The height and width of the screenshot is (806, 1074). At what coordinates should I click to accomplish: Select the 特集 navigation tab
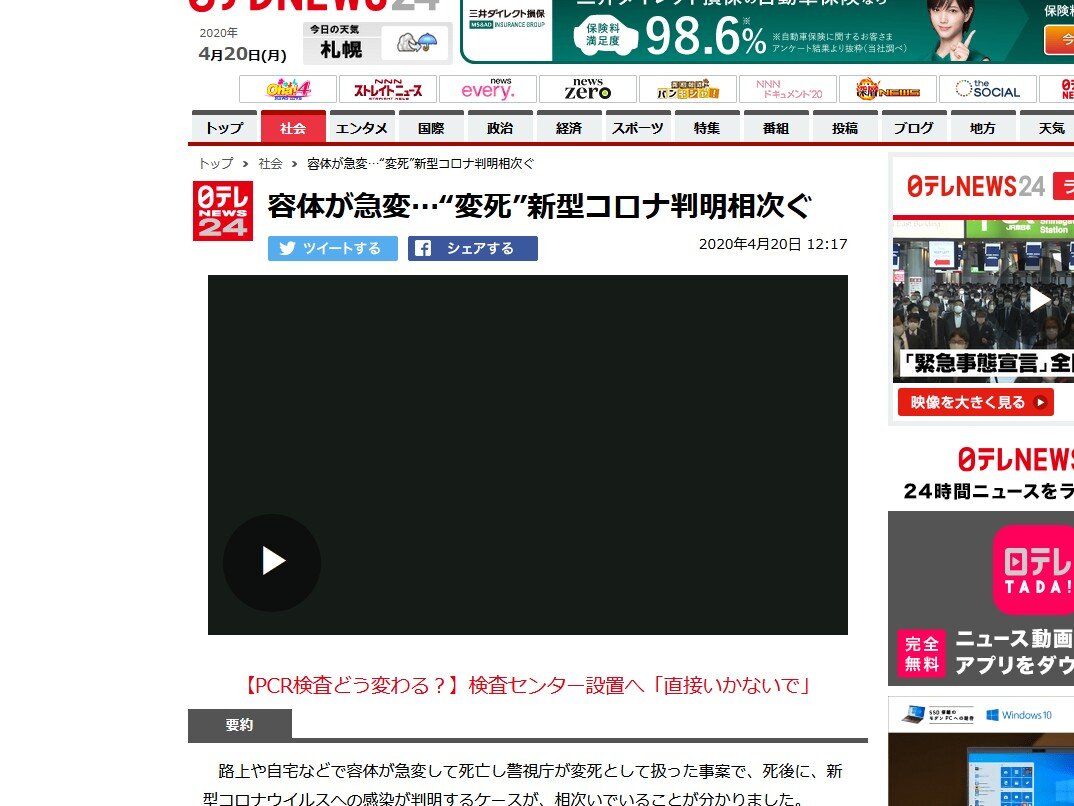pyautogui.click(x=707, y=127)
